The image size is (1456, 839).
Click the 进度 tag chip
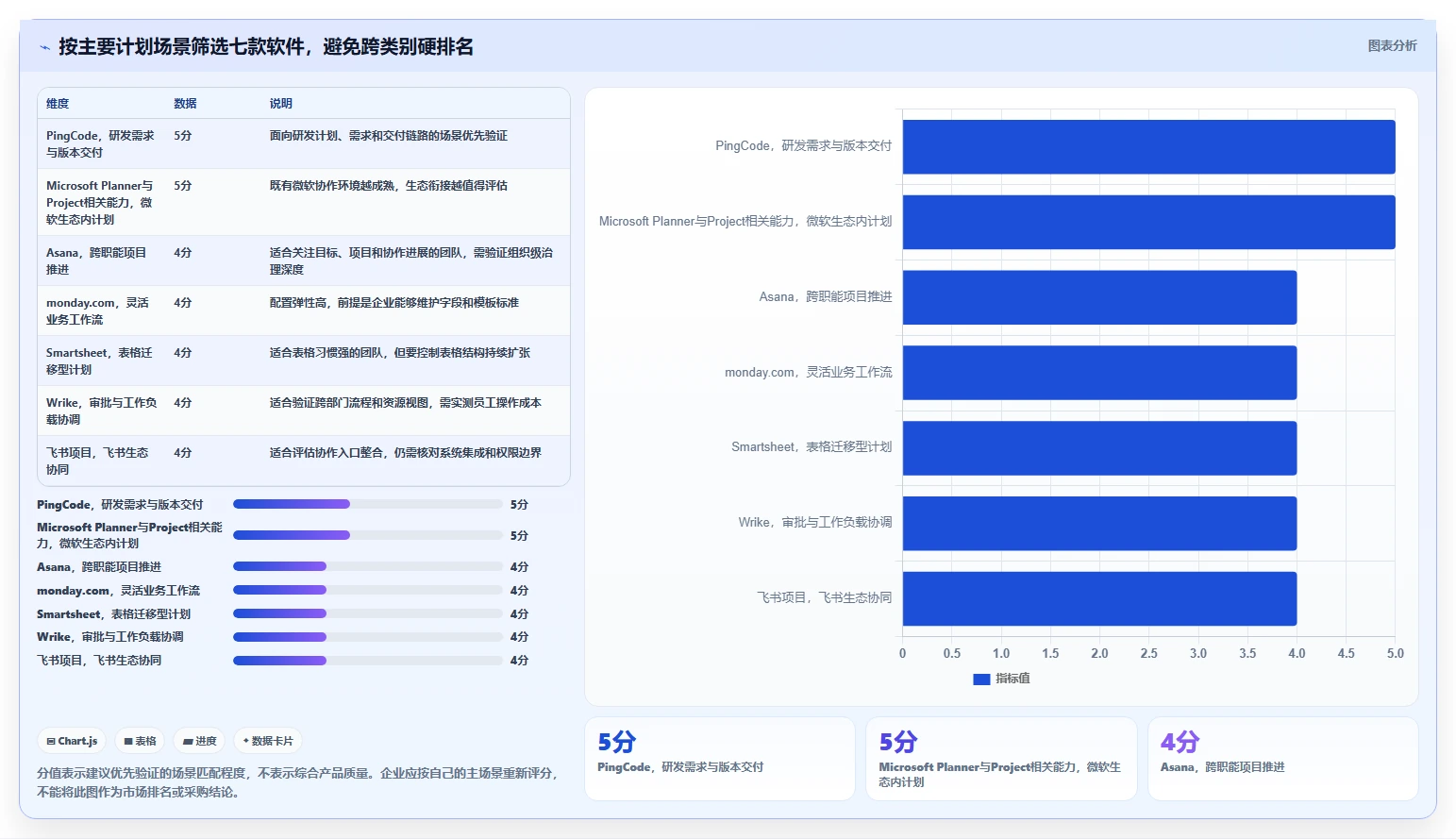pos(199,741)
